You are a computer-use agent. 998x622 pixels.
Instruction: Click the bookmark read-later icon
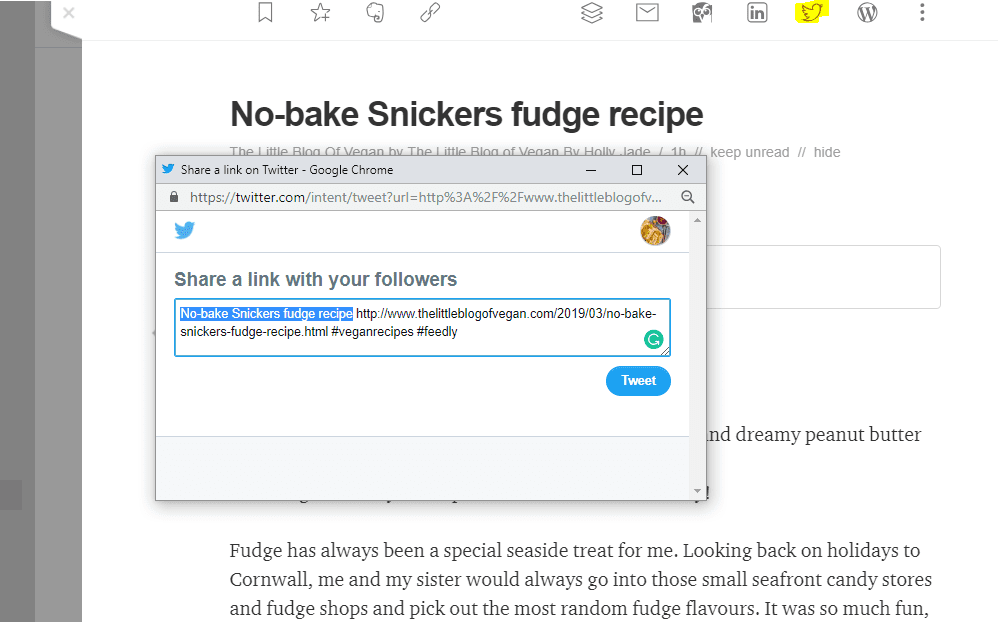pyautogui.click(x=265, y=12)
